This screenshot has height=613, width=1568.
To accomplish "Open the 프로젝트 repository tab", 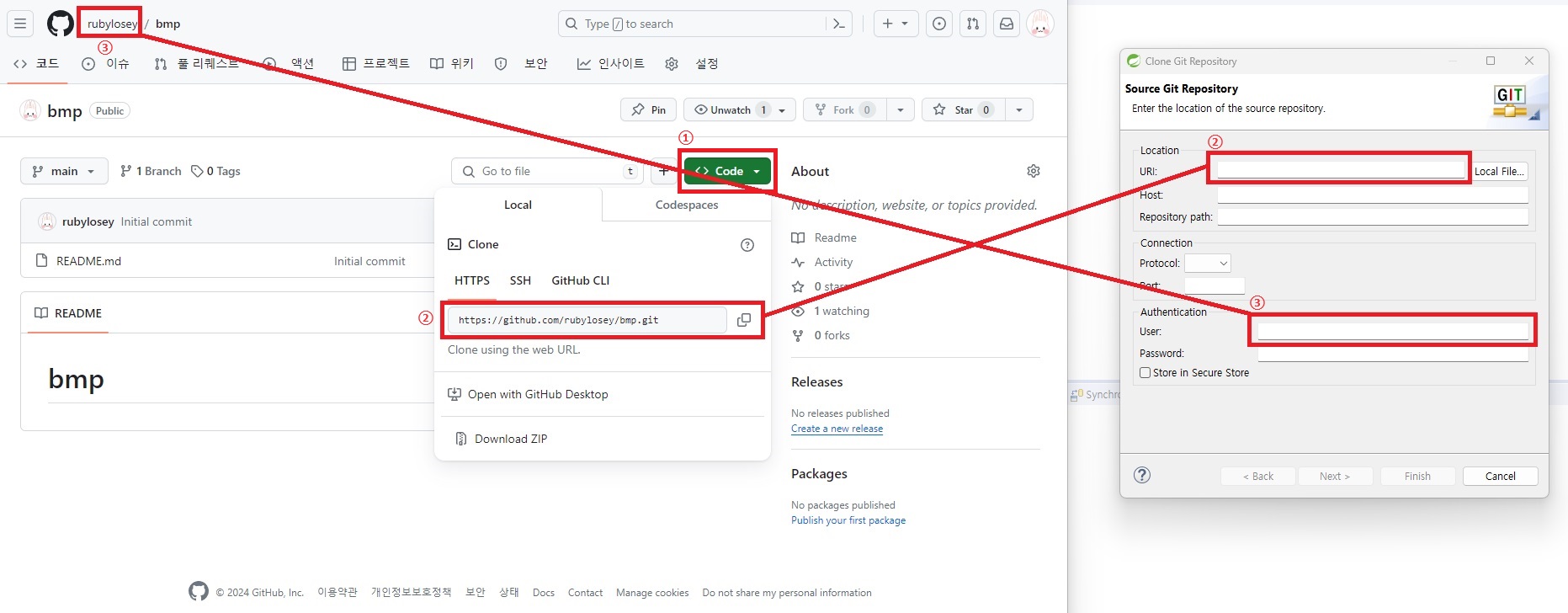I will click(x=375, y=64).
